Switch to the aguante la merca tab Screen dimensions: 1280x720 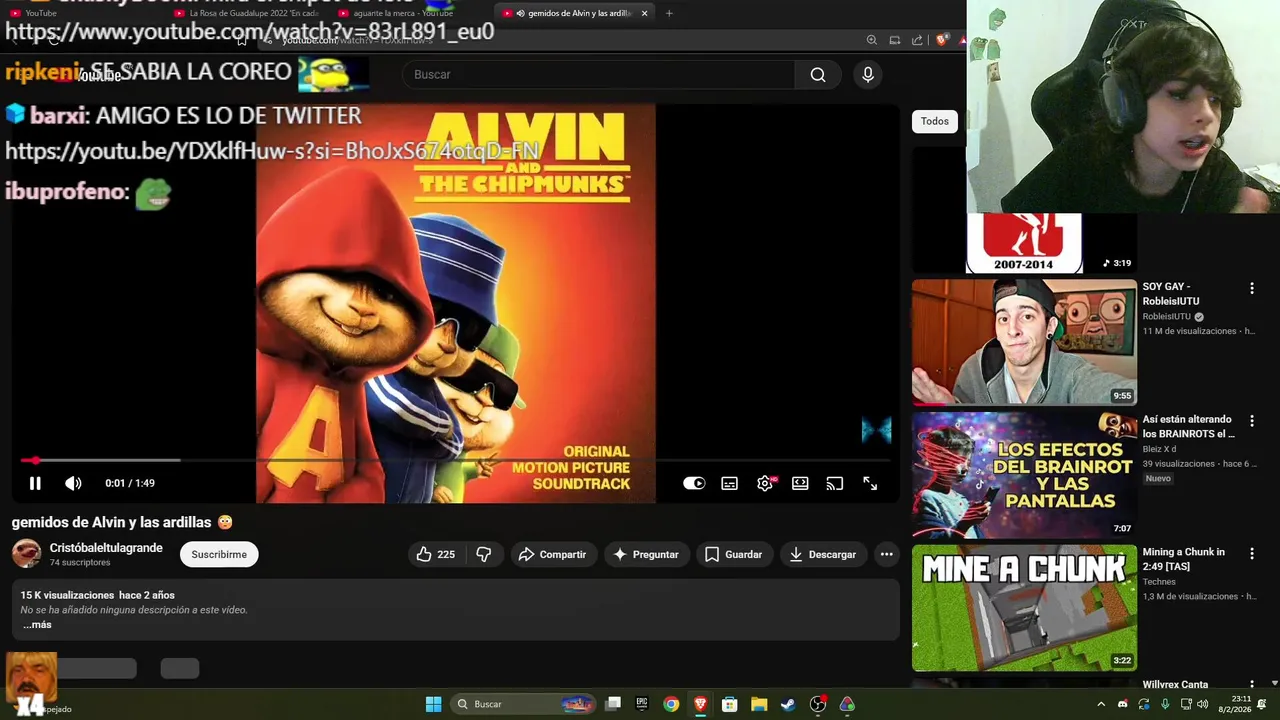(x=410, y=13)
